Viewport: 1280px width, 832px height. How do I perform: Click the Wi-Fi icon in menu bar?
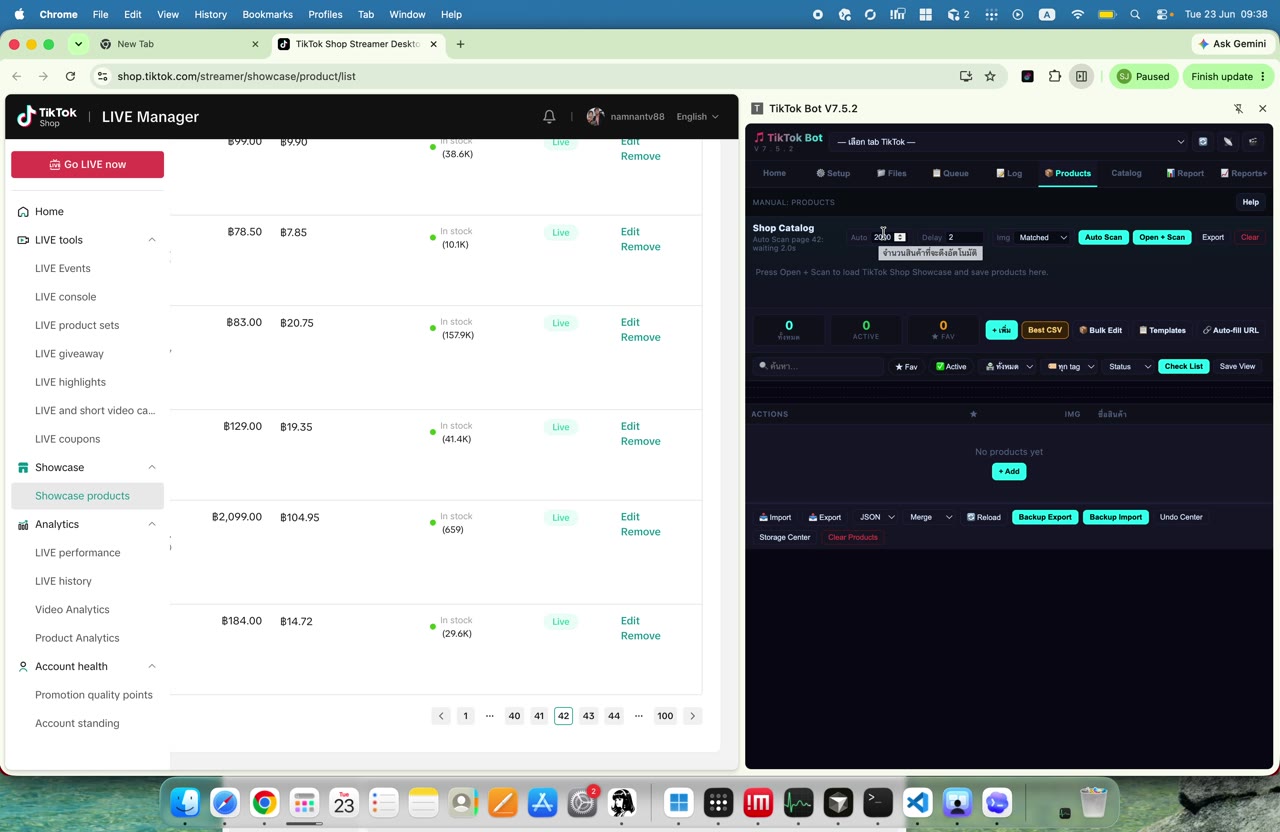[1077, 15]
